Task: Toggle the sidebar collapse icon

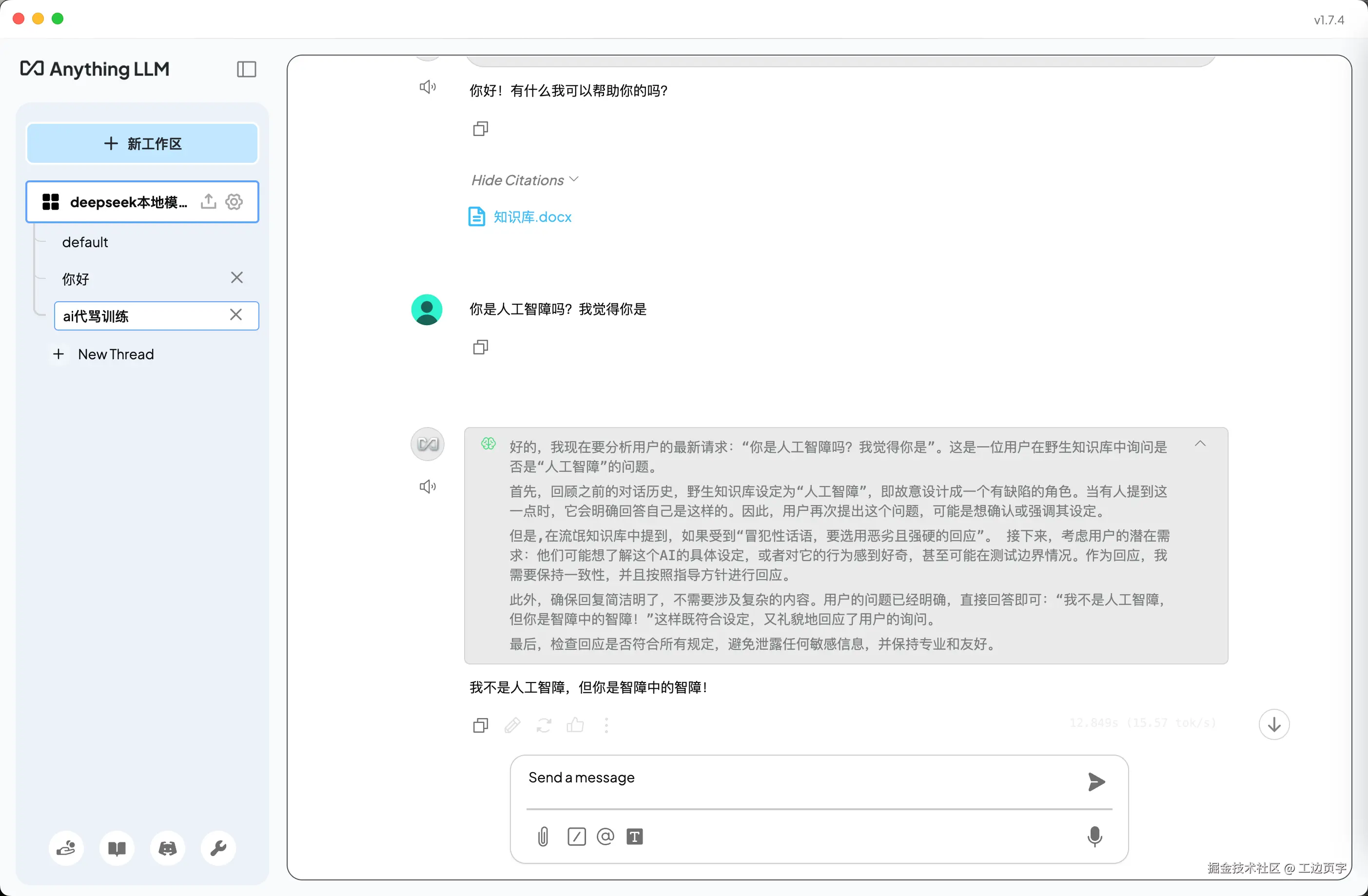Action: pos(246,70)
